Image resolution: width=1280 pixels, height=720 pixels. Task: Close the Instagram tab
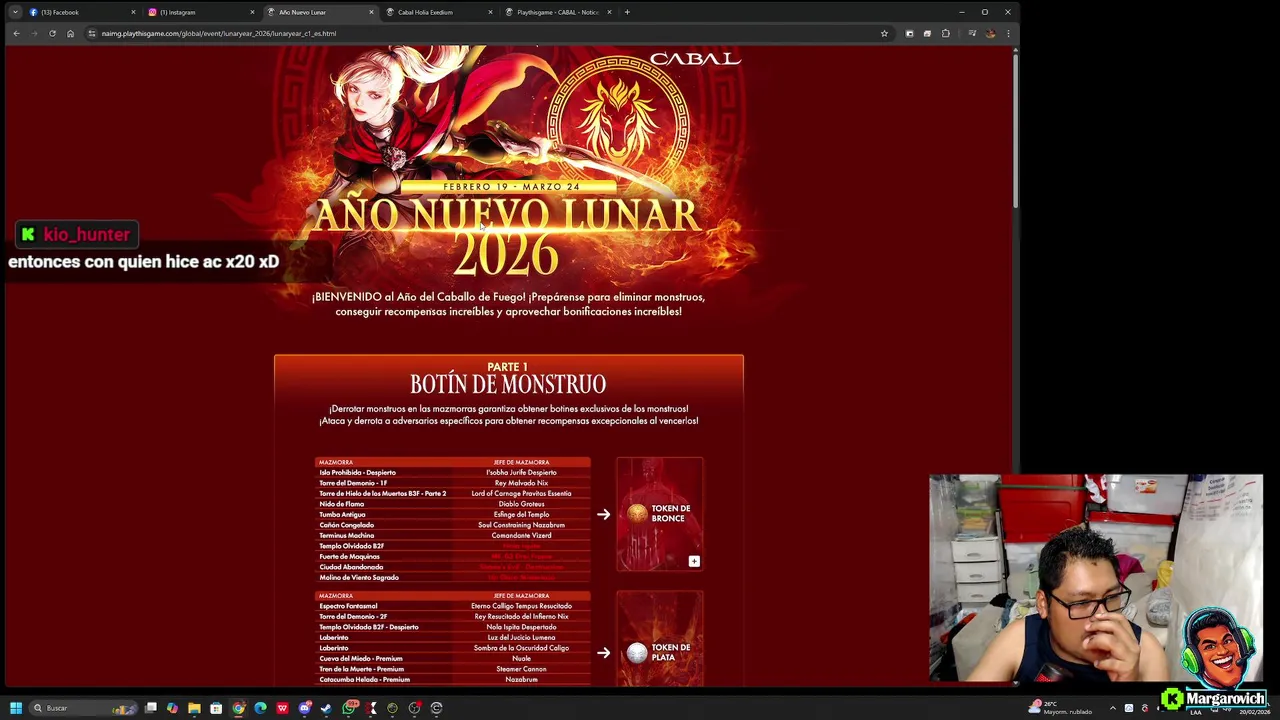252,12
